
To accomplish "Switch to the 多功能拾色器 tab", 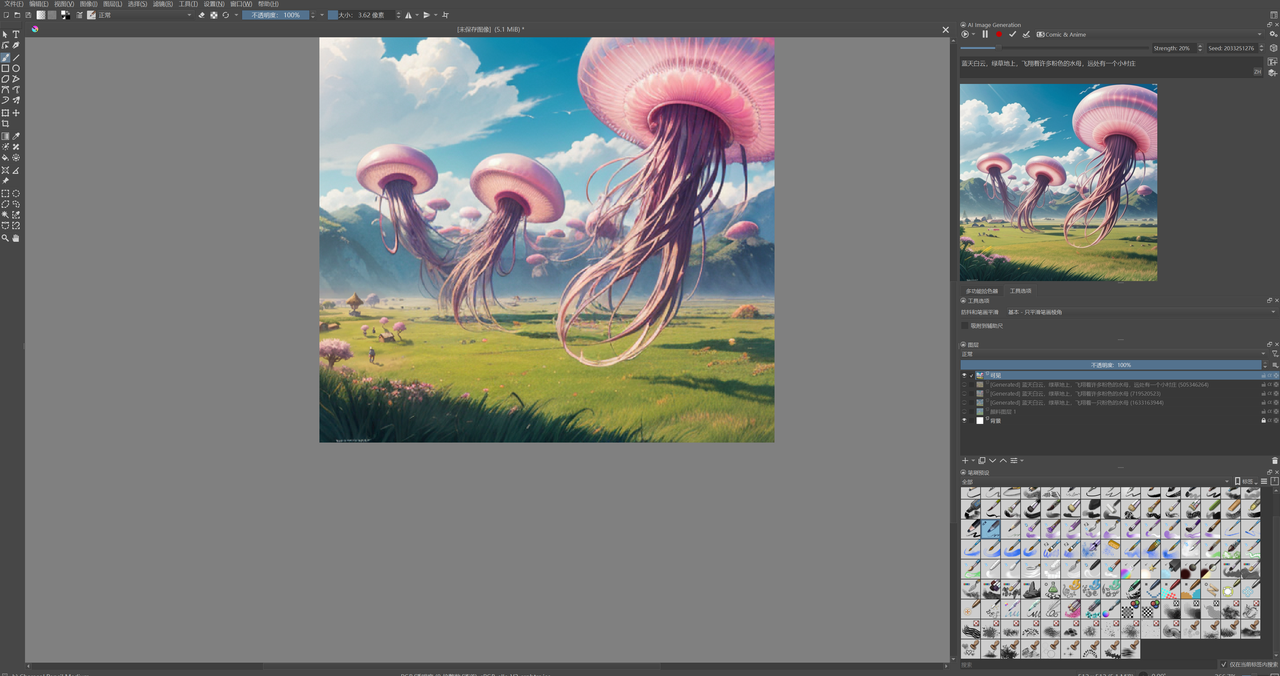I will pos(981,291).
